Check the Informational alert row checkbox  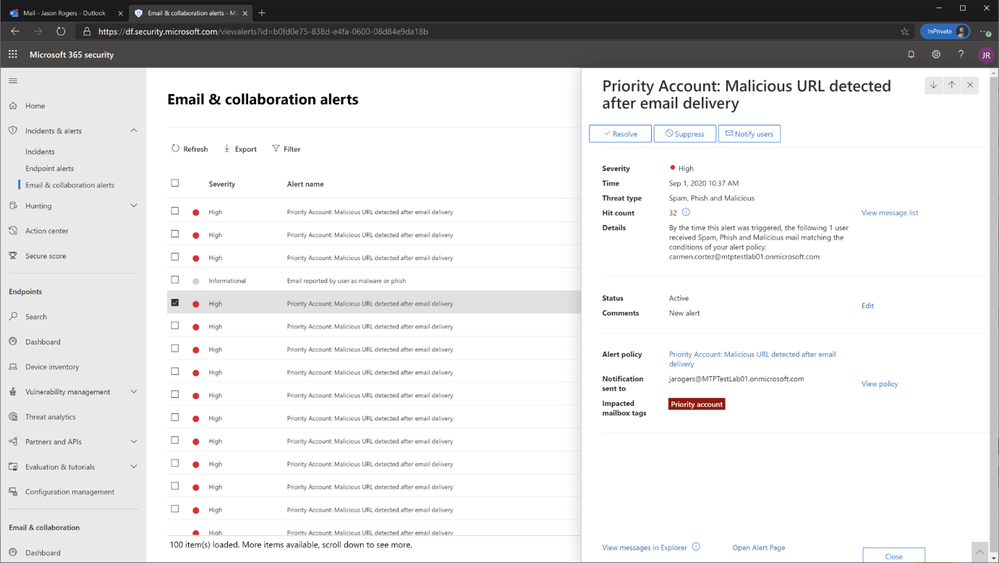click(175, 280)
